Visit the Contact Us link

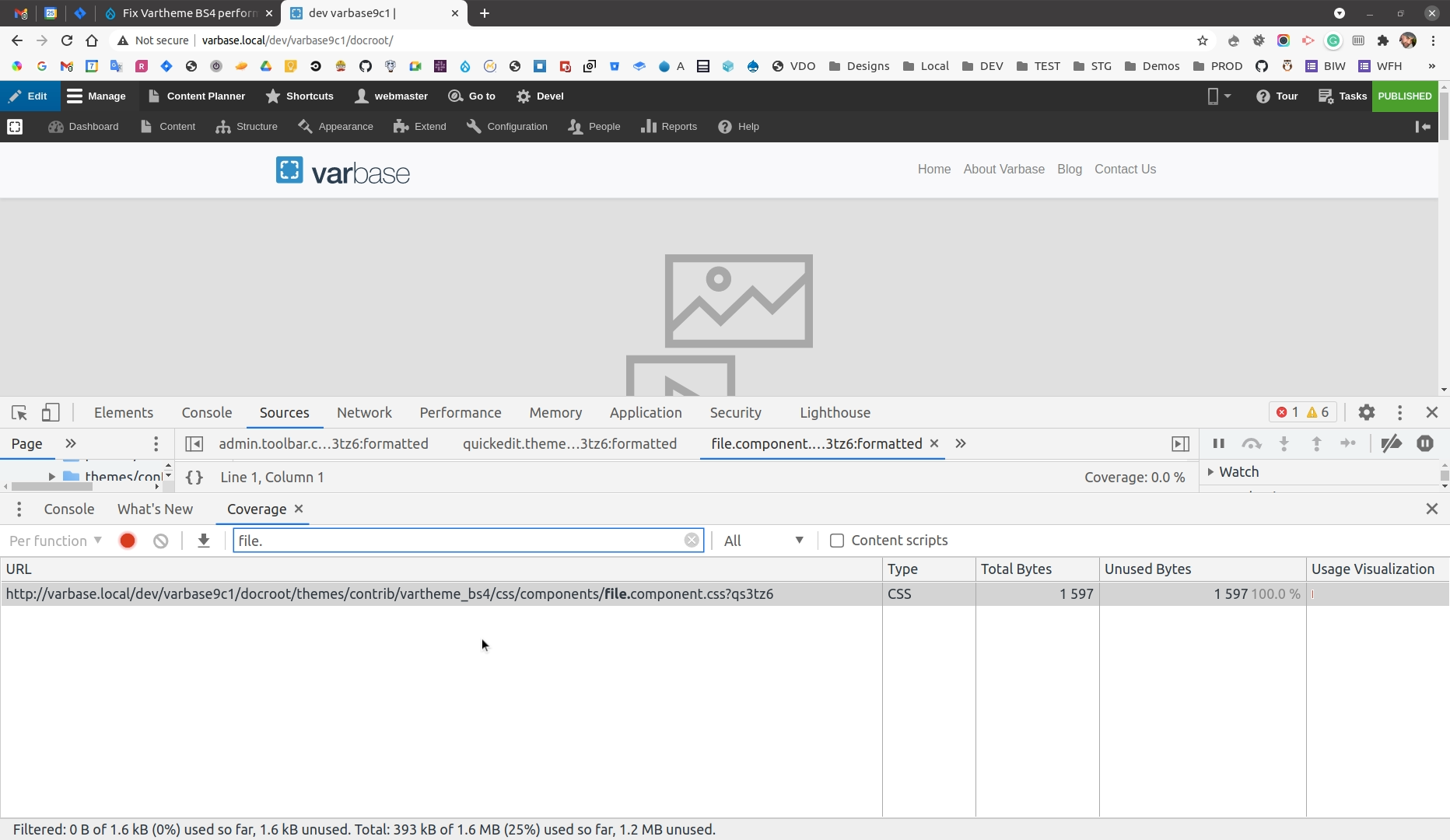pos(1125,169)
